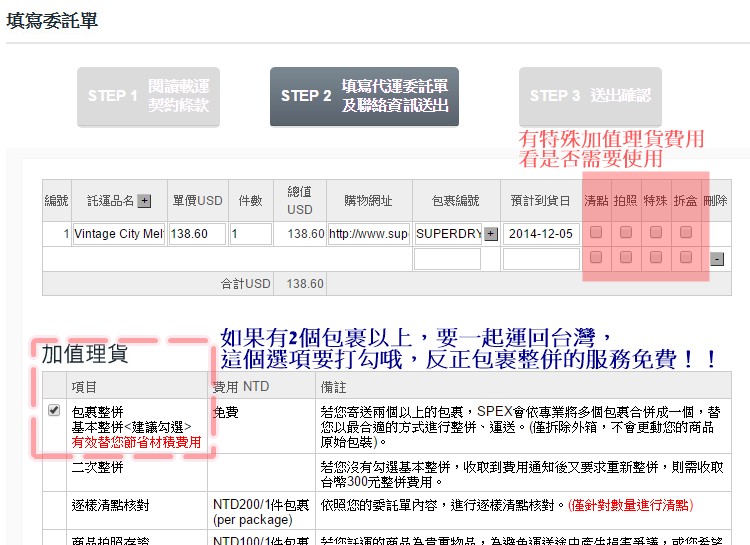The image size is (750, 545).
Task: Click the 逐樣清點核對 row label
Action: tap(110, 505)
